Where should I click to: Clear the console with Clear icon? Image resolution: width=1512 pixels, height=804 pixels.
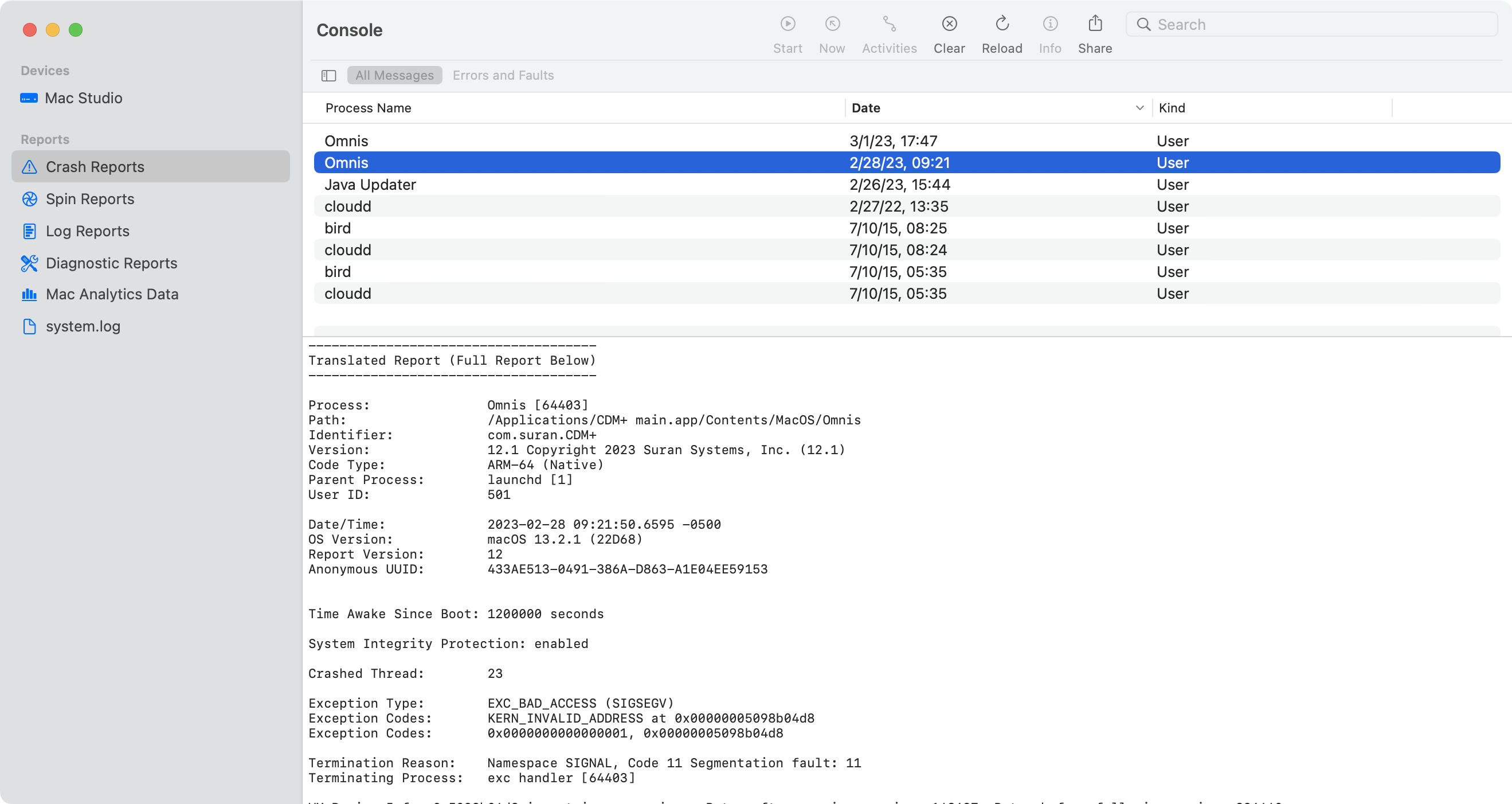tap(949, 24)
